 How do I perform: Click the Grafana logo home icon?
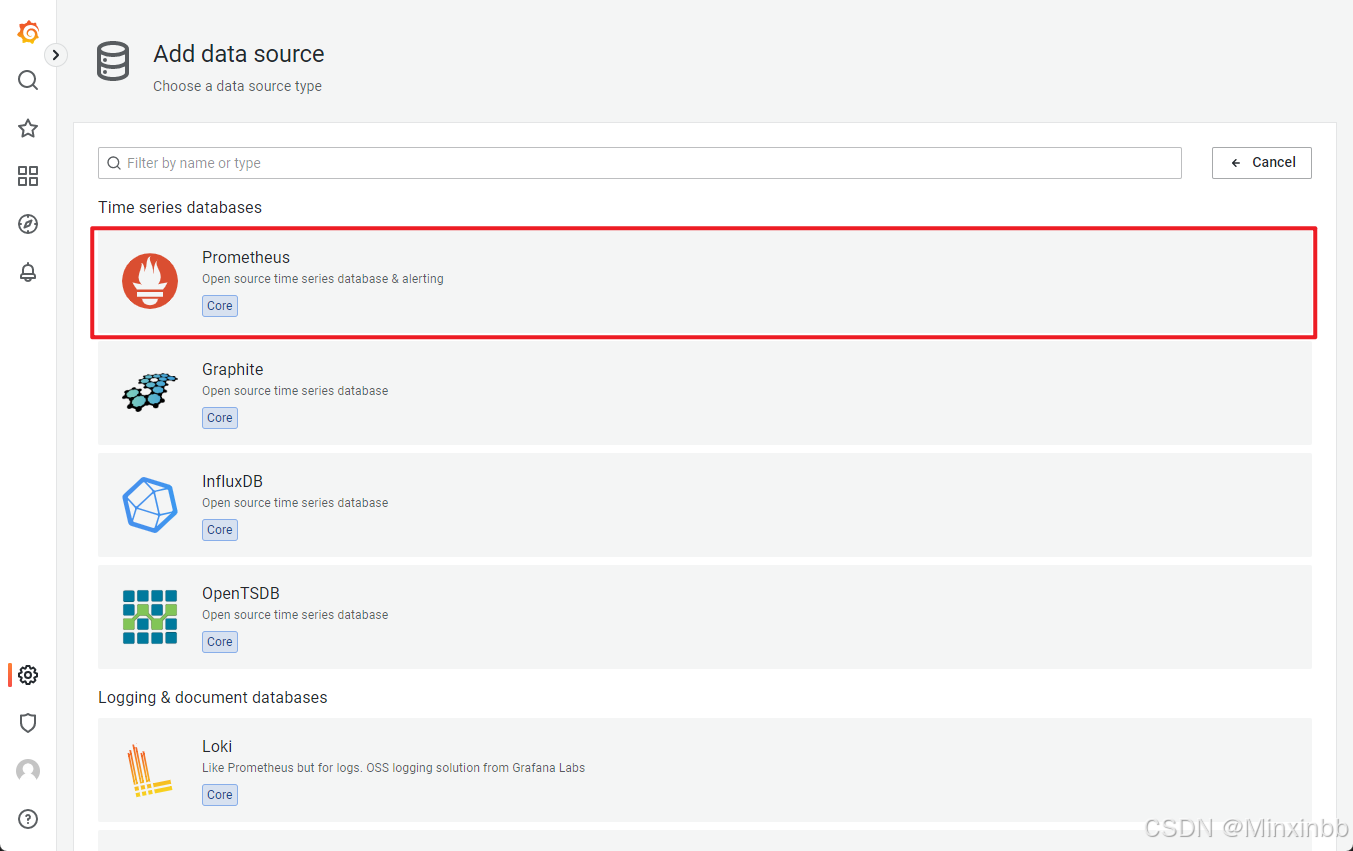(28, 32)
